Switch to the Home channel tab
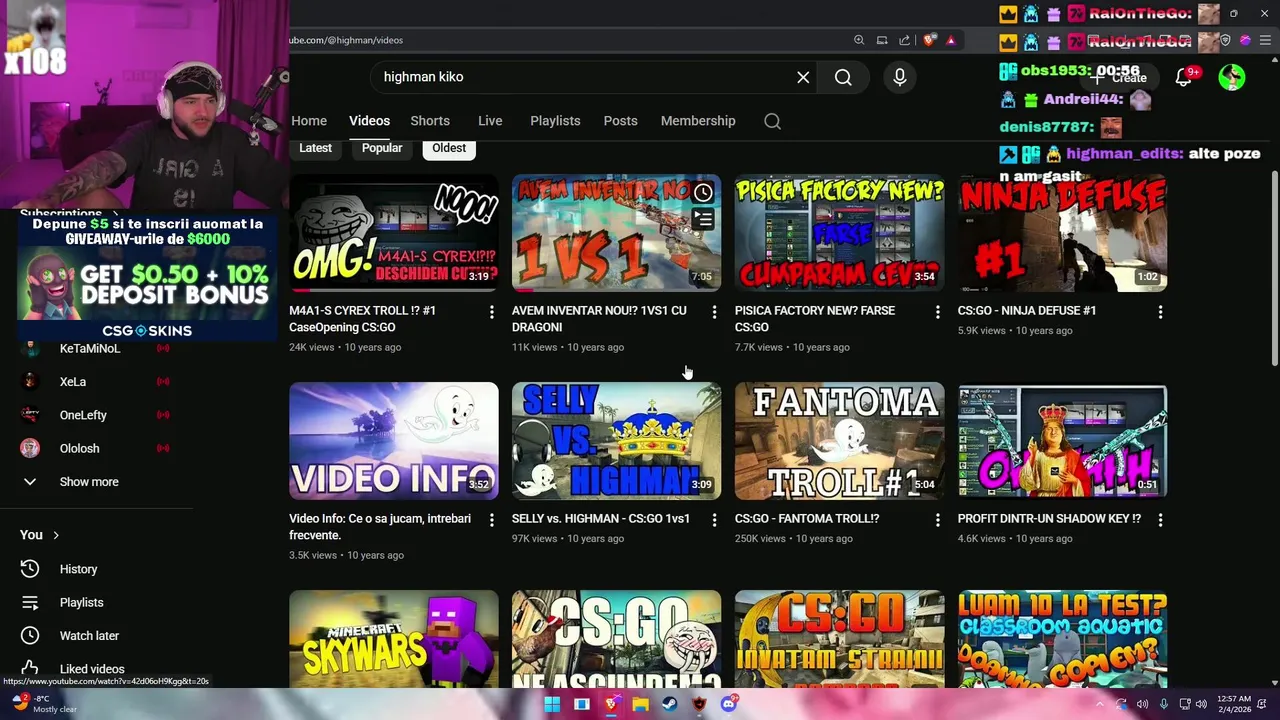The image size is (1280, 720). pyautogui.click(x=309, y=121)
